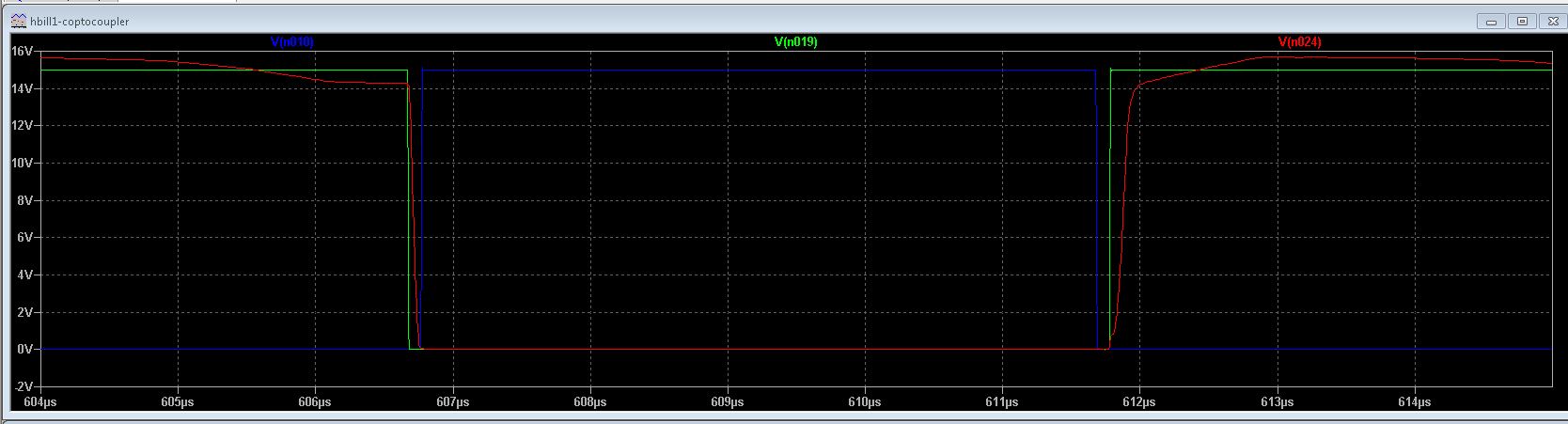Image resolution: width=1568 pixels, height=424 pixels.
Task: Click the 612µs time axis label
Action: tap(1139, 402)
